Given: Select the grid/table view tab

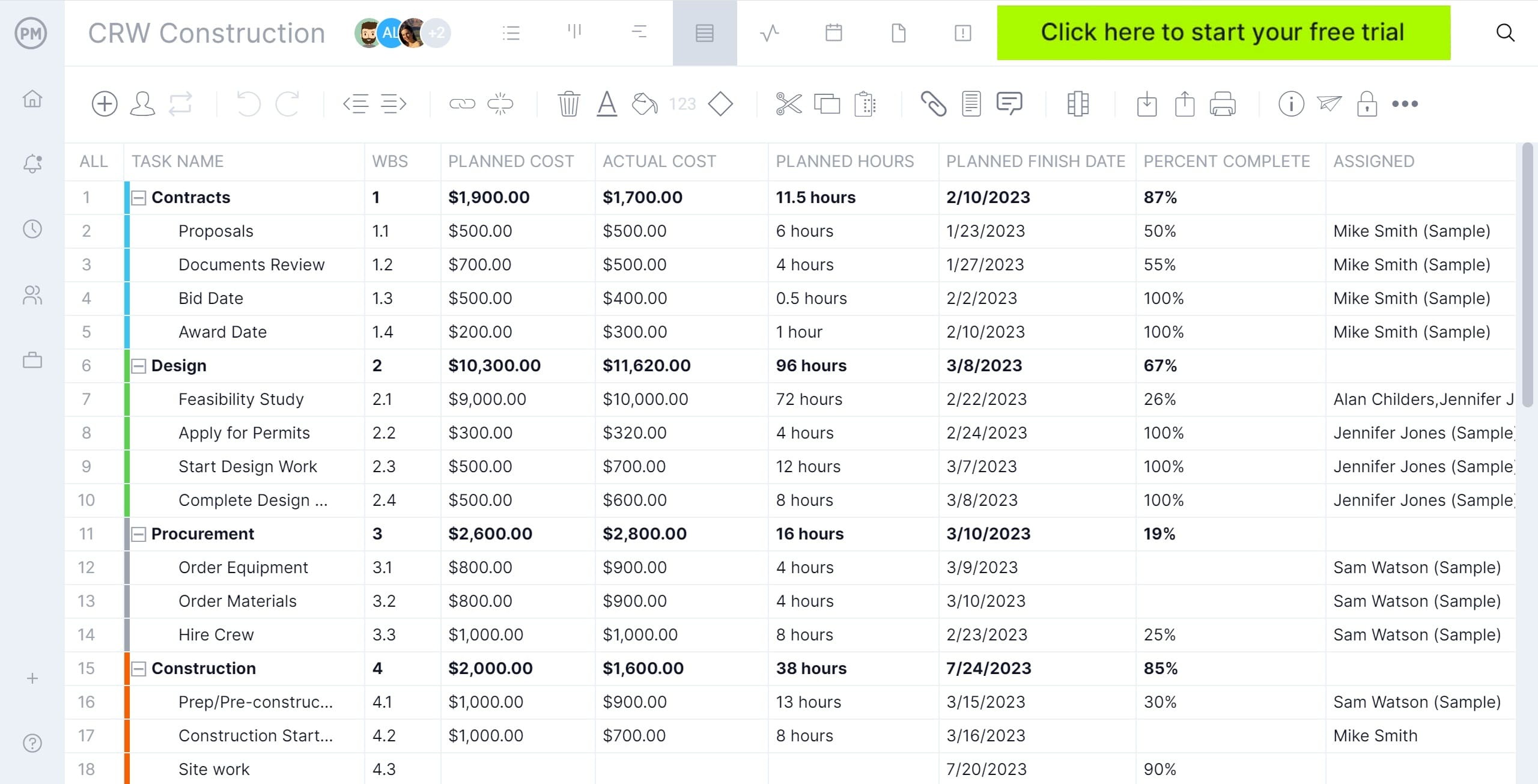Looking at the screenshot, I should 705,33.
